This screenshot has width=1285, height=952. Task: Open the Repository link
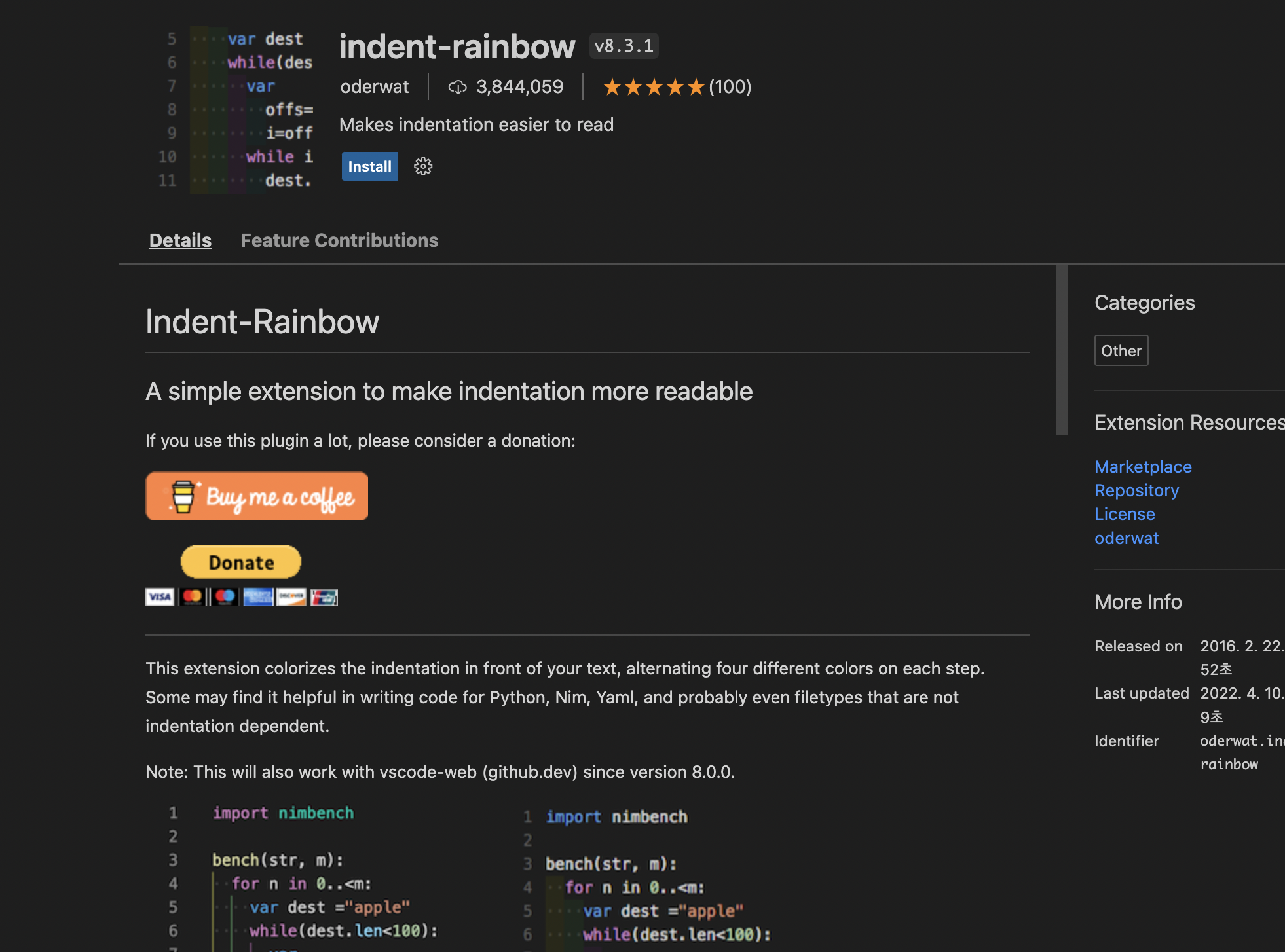(x=1136, y=490)
